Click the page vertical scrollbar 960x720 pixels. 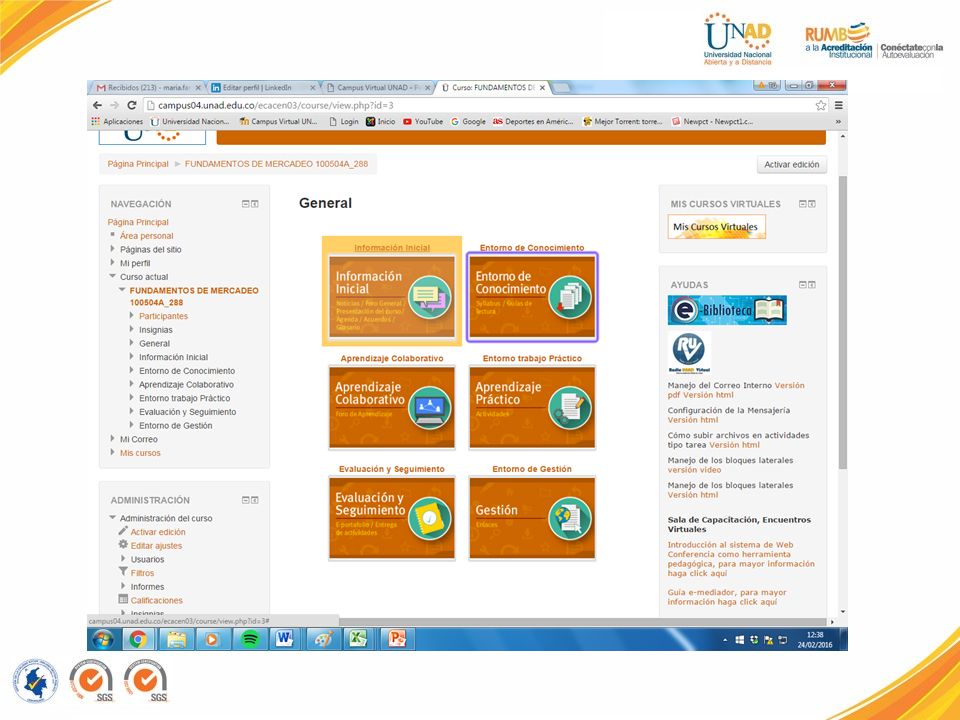tap(842, 323)
